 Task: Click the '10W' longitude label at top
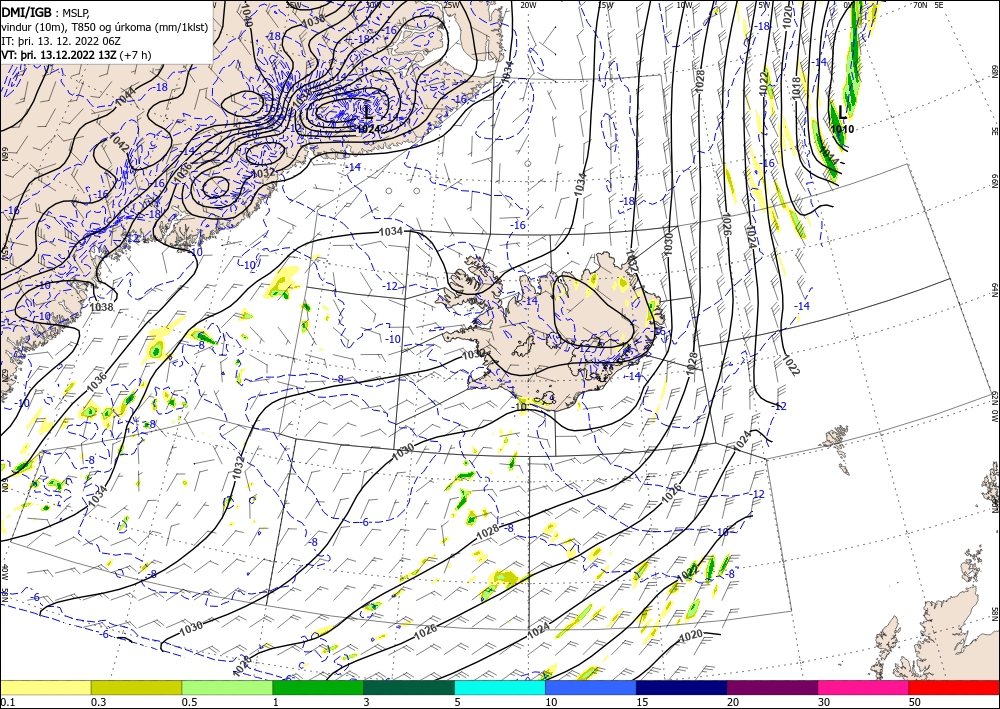point(684,5)
